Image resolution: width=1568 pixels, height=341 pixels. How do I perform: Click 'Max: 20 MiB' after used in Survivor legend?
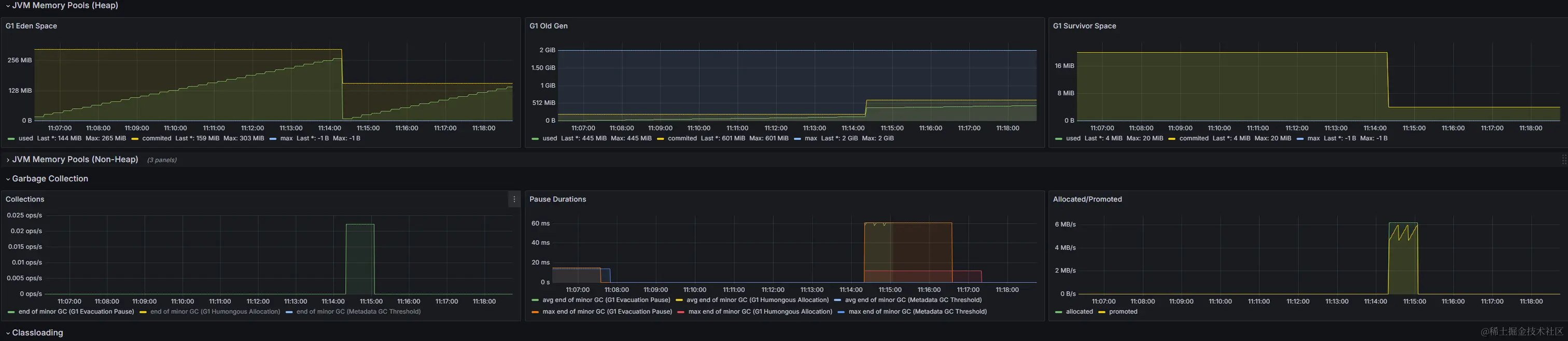tap(1144, 138)
